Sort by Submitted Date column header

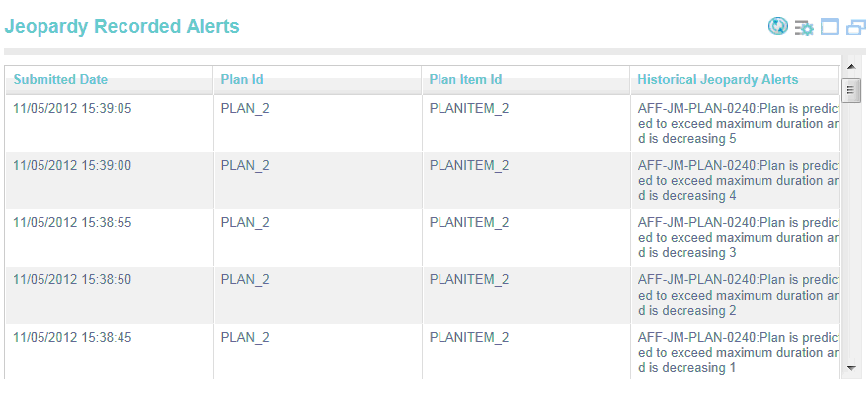tap(61, 79)
